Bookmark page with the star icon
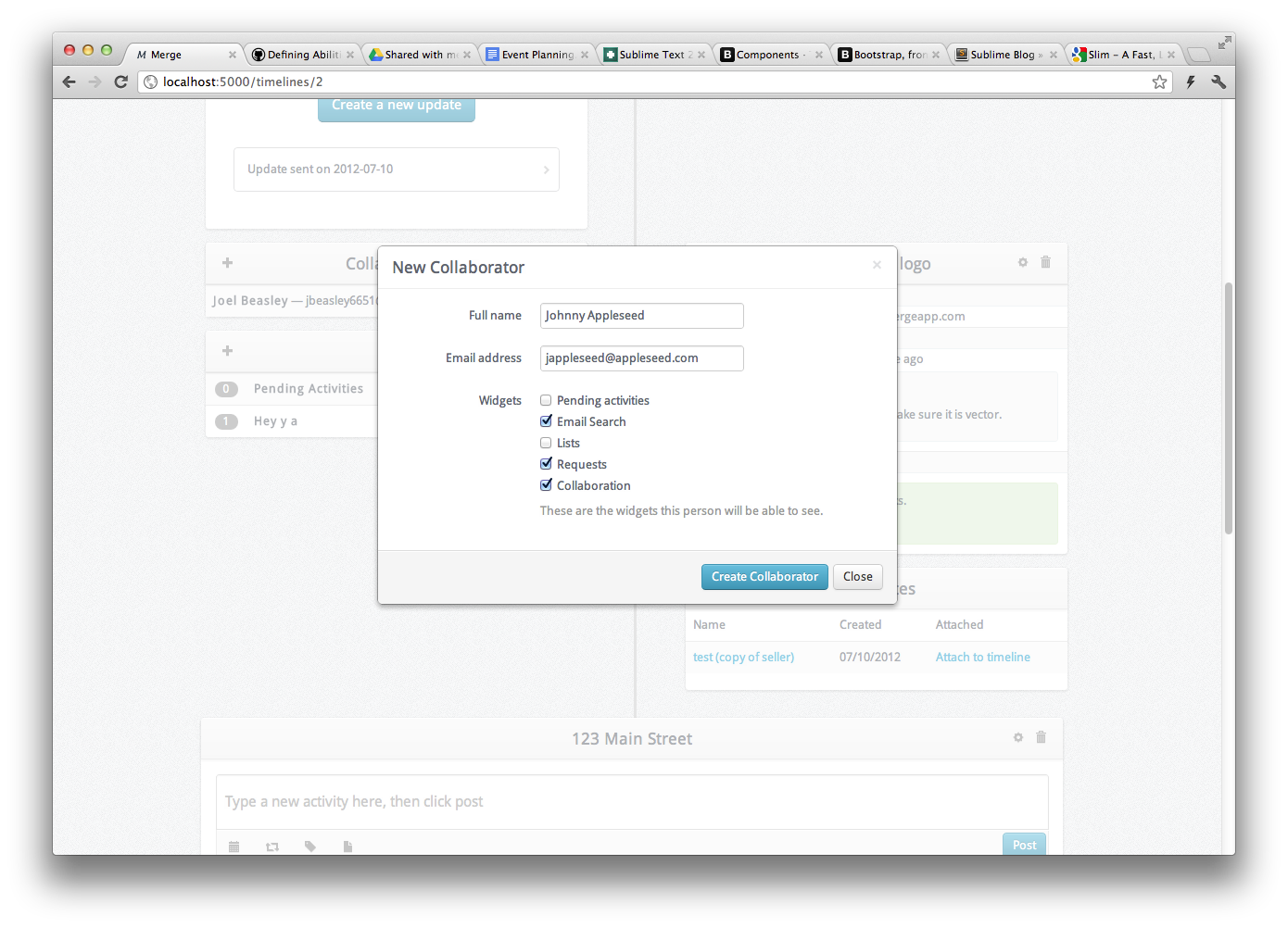This screenshot has height=928, width=1288. [x=1159, y=82]
